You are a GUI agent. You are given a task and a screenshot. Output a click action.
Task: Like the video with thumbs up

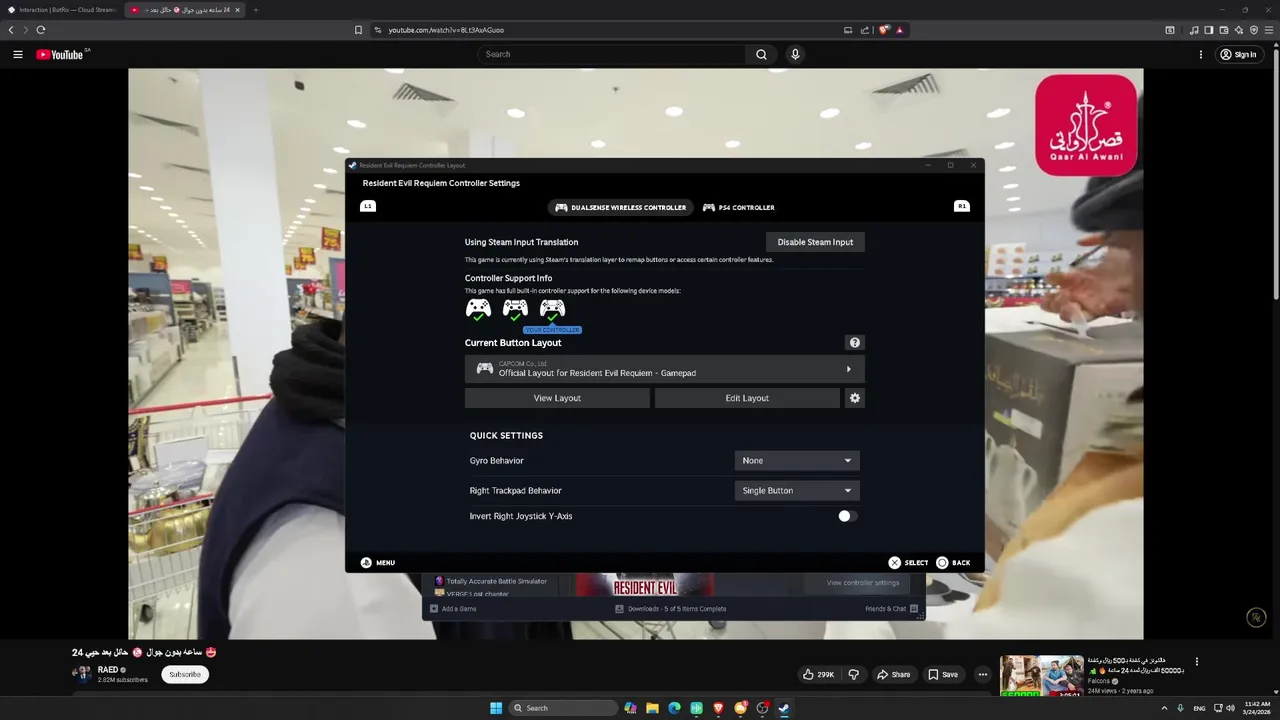tap(819, 675)
